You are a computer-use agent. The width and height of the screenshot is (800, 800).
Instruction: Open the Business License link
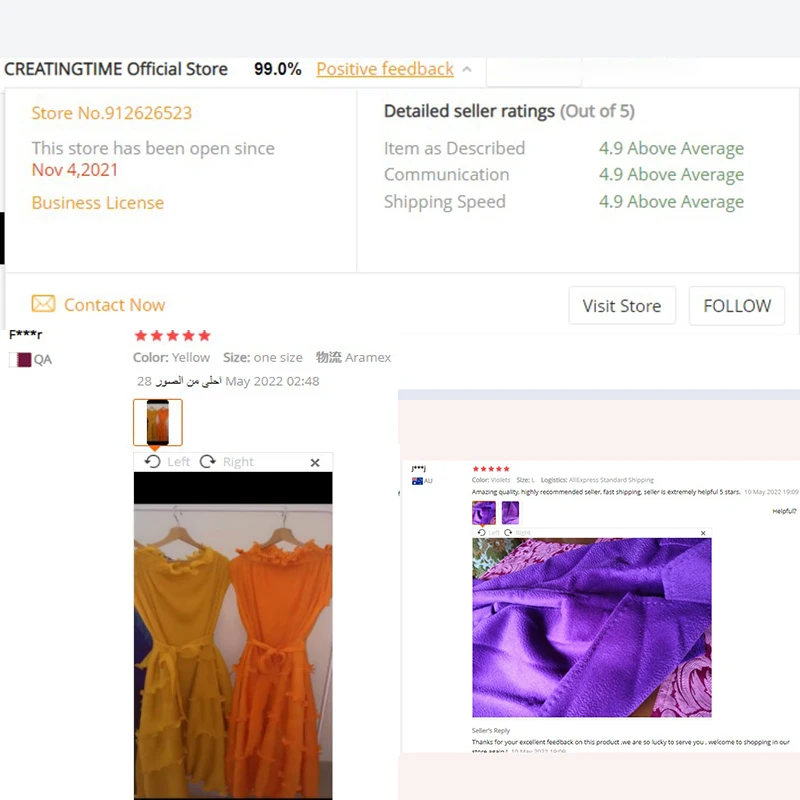[97, 203]
